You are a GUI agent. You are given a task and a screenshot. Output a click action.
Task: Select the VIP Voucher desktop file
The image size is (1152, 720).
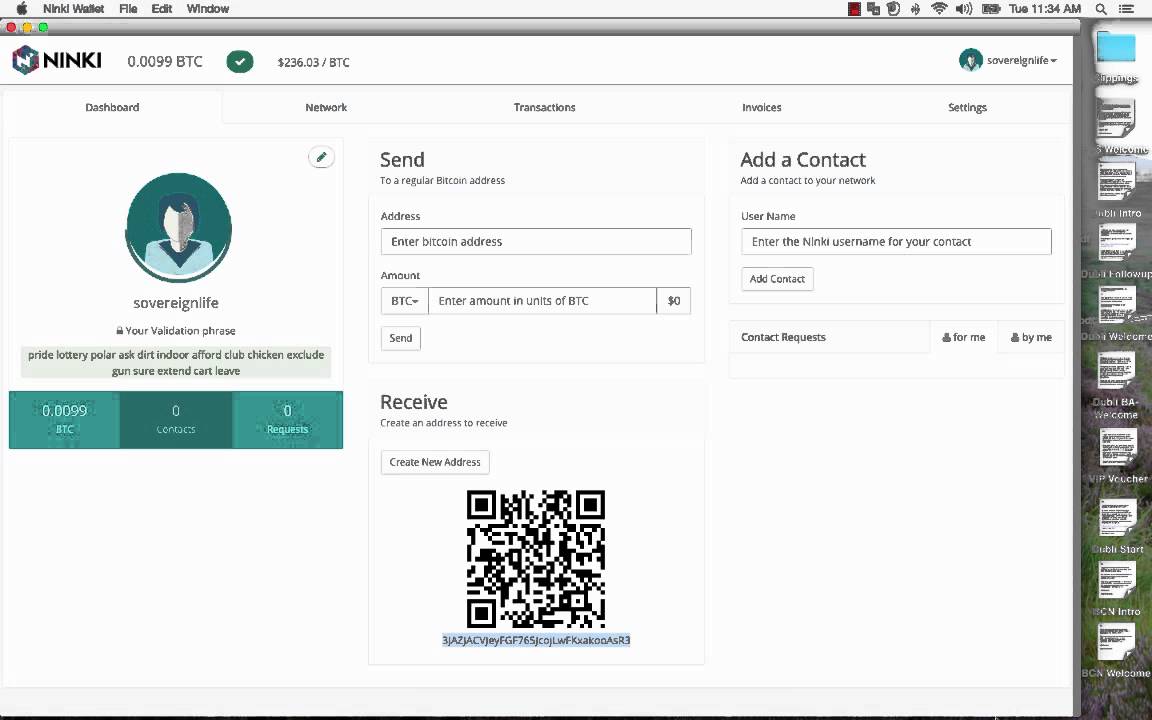tap(1117, 456)
